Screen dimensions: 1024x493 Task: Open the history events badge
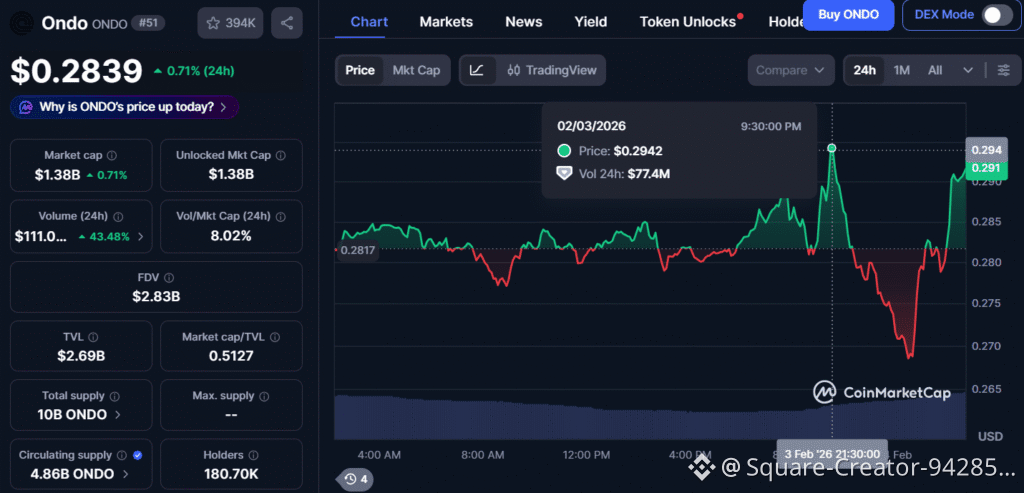[355, 479]
